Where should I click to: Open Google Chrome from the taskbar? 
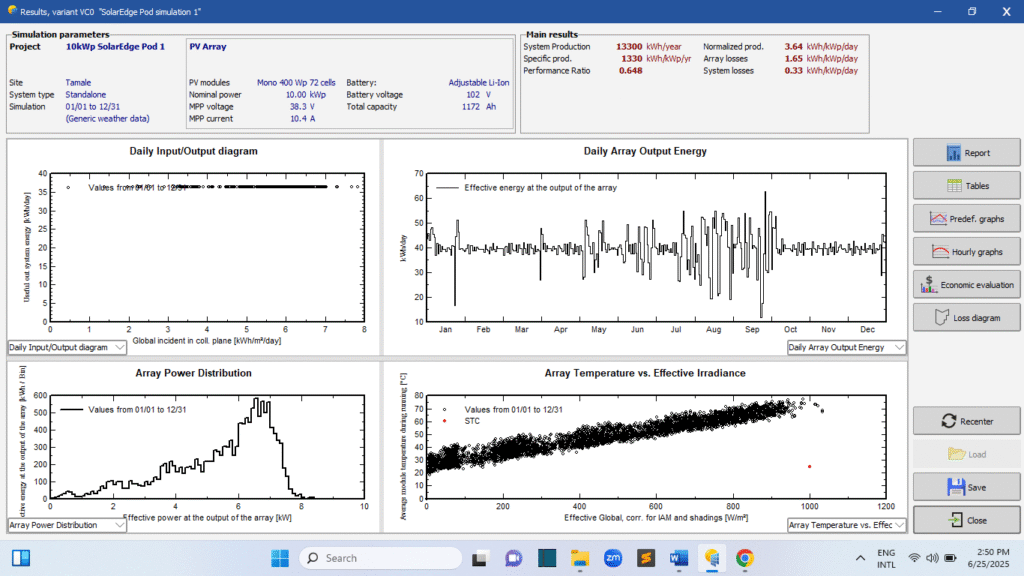(744, 558)
